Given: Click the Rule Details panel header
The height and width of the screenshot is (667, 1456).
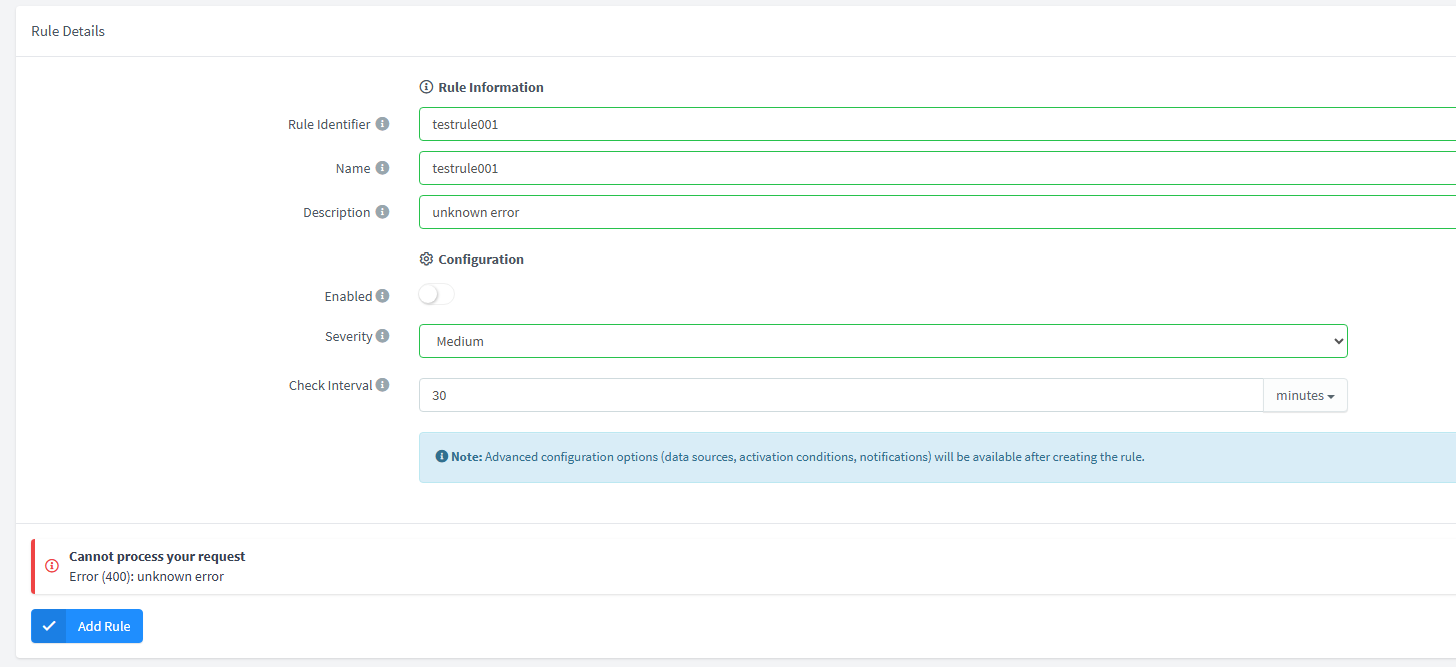Looking at the screenshot, I should pos(68,31).
